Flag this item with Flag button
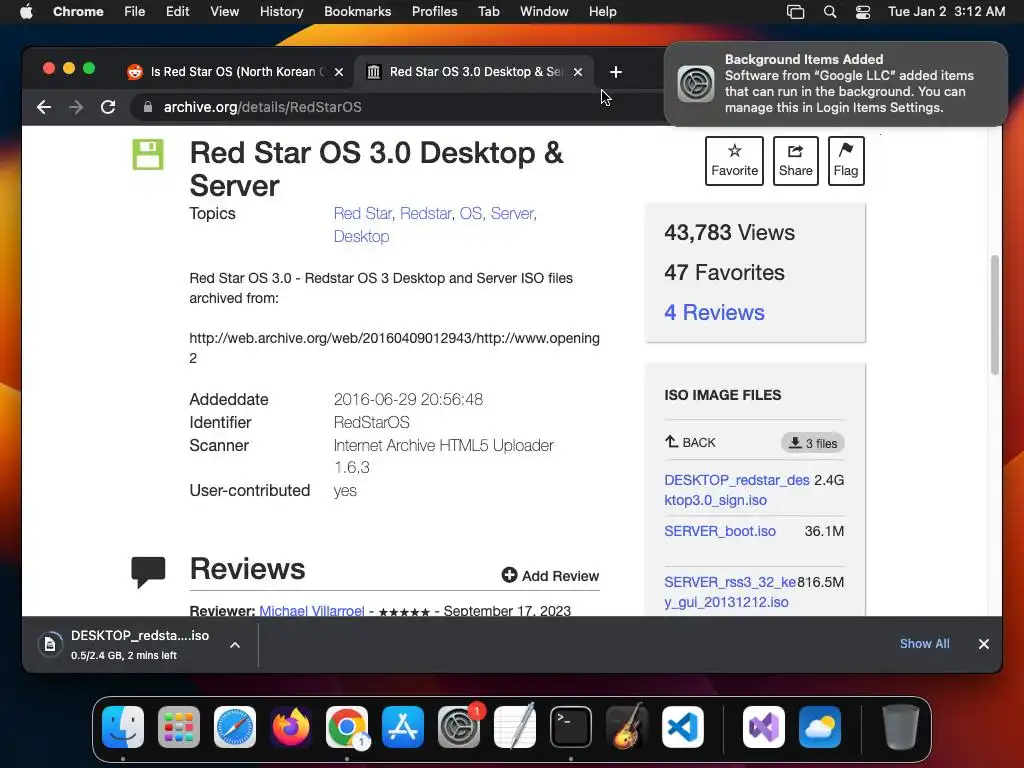1024x768 pixels. (x=846, y=161)
